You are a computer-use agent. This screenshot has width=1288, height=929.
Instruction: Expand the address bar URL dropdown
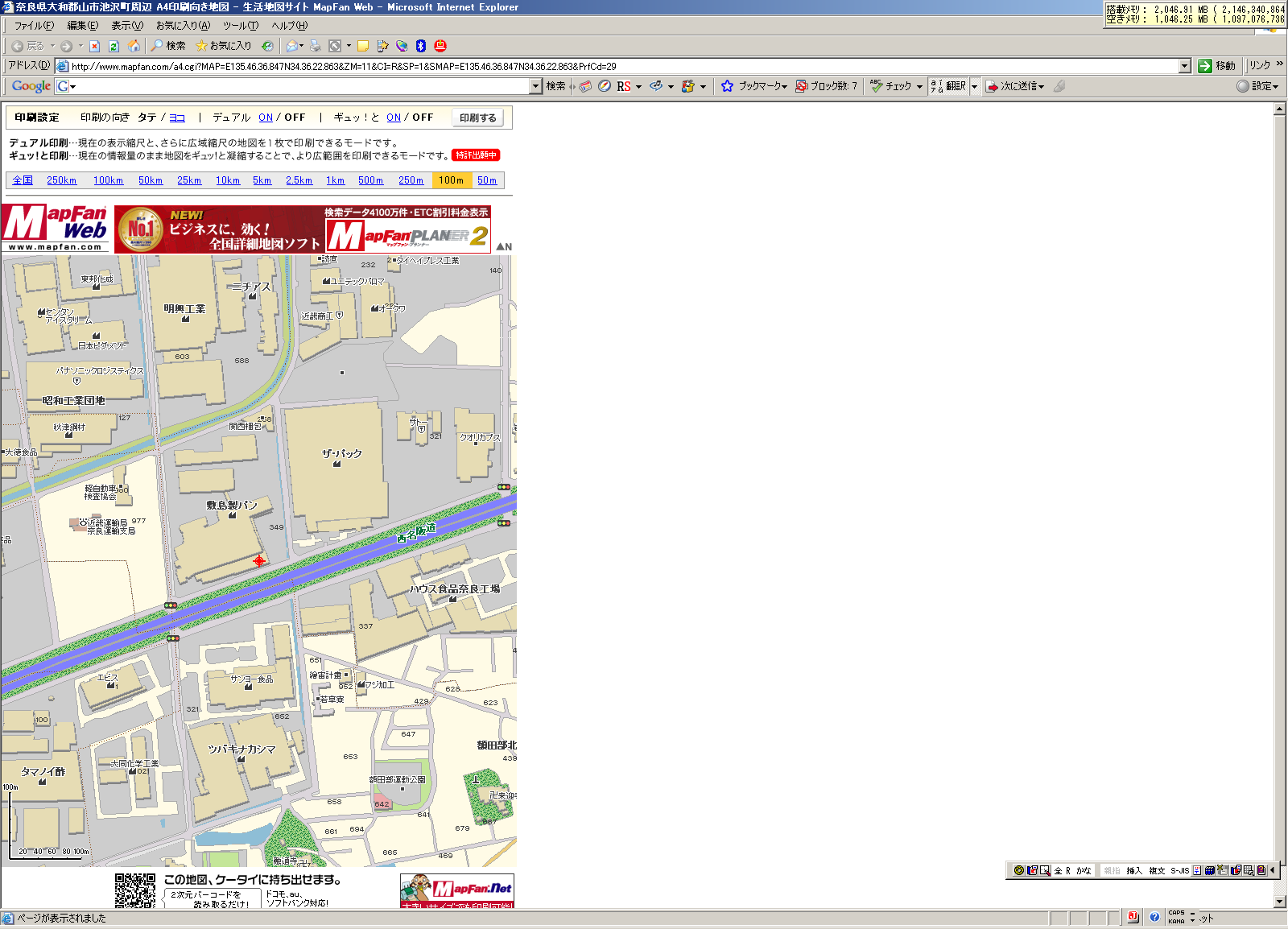point(1184,66)
